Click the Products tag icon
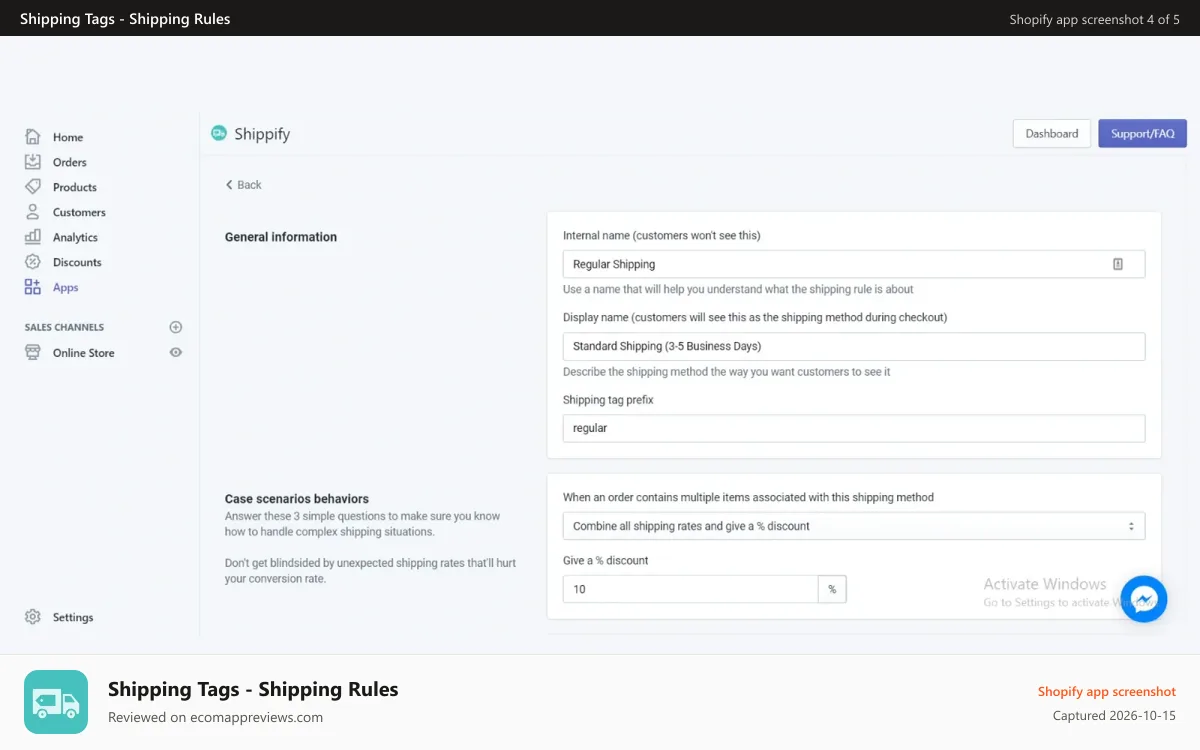The height and width of the screenshot is (750, 1200). pos(33,187)
